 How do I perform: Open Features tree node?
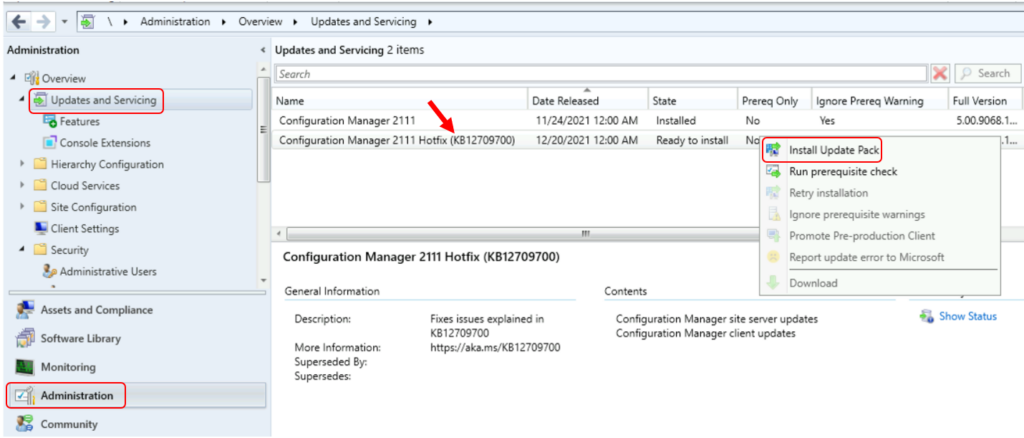coord(80,121)
